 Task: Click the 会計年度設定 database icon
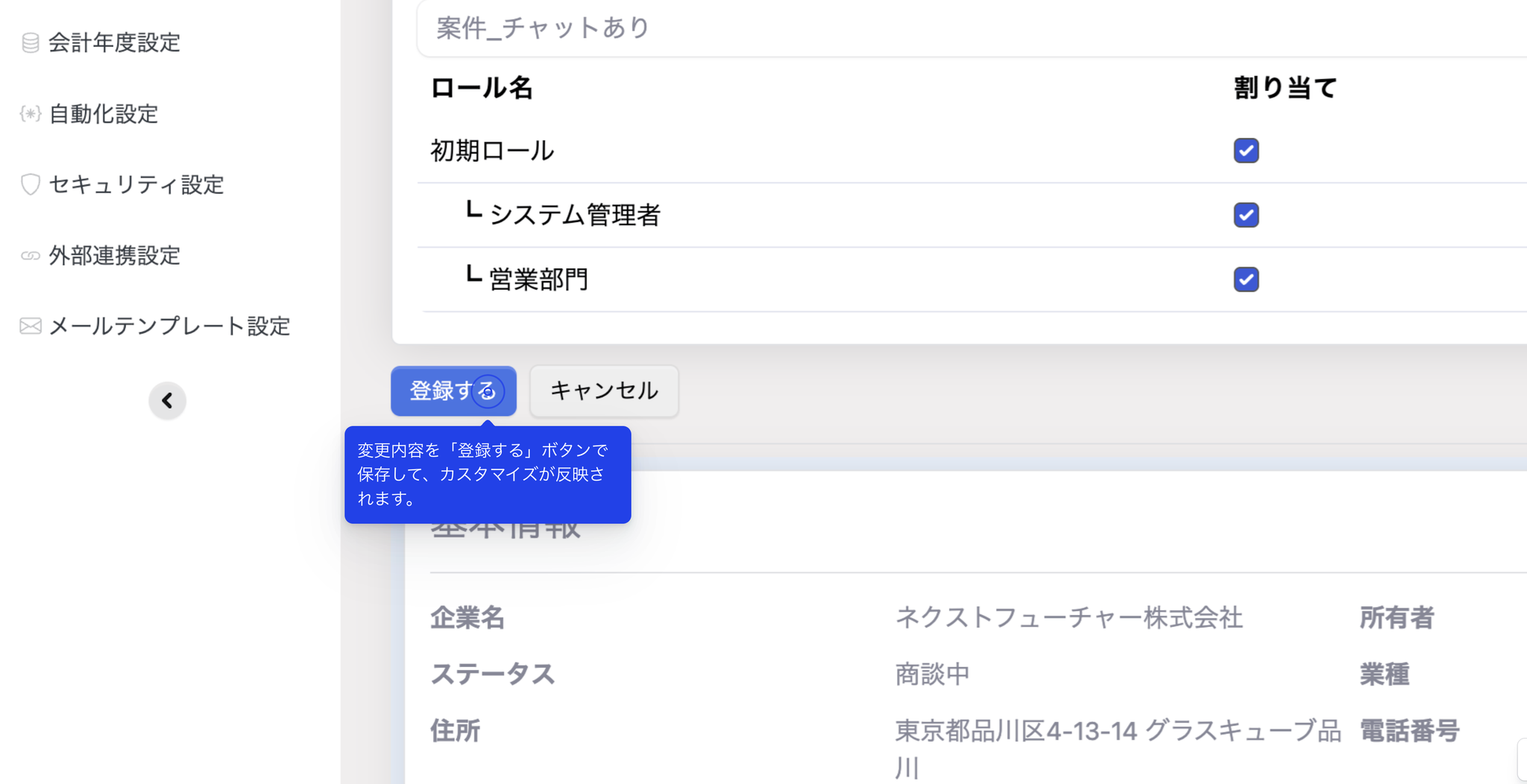[30, 42]
